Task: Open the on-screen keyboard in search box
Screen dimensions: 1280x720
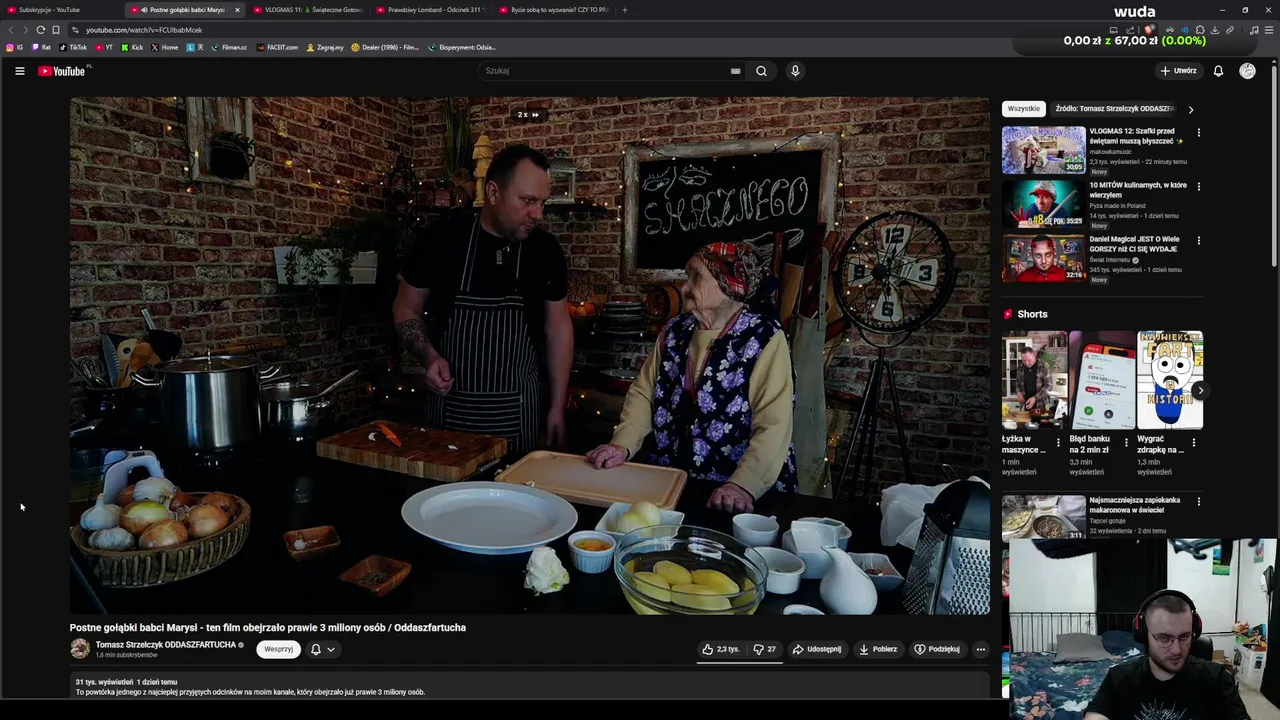Action: point(735,71)
